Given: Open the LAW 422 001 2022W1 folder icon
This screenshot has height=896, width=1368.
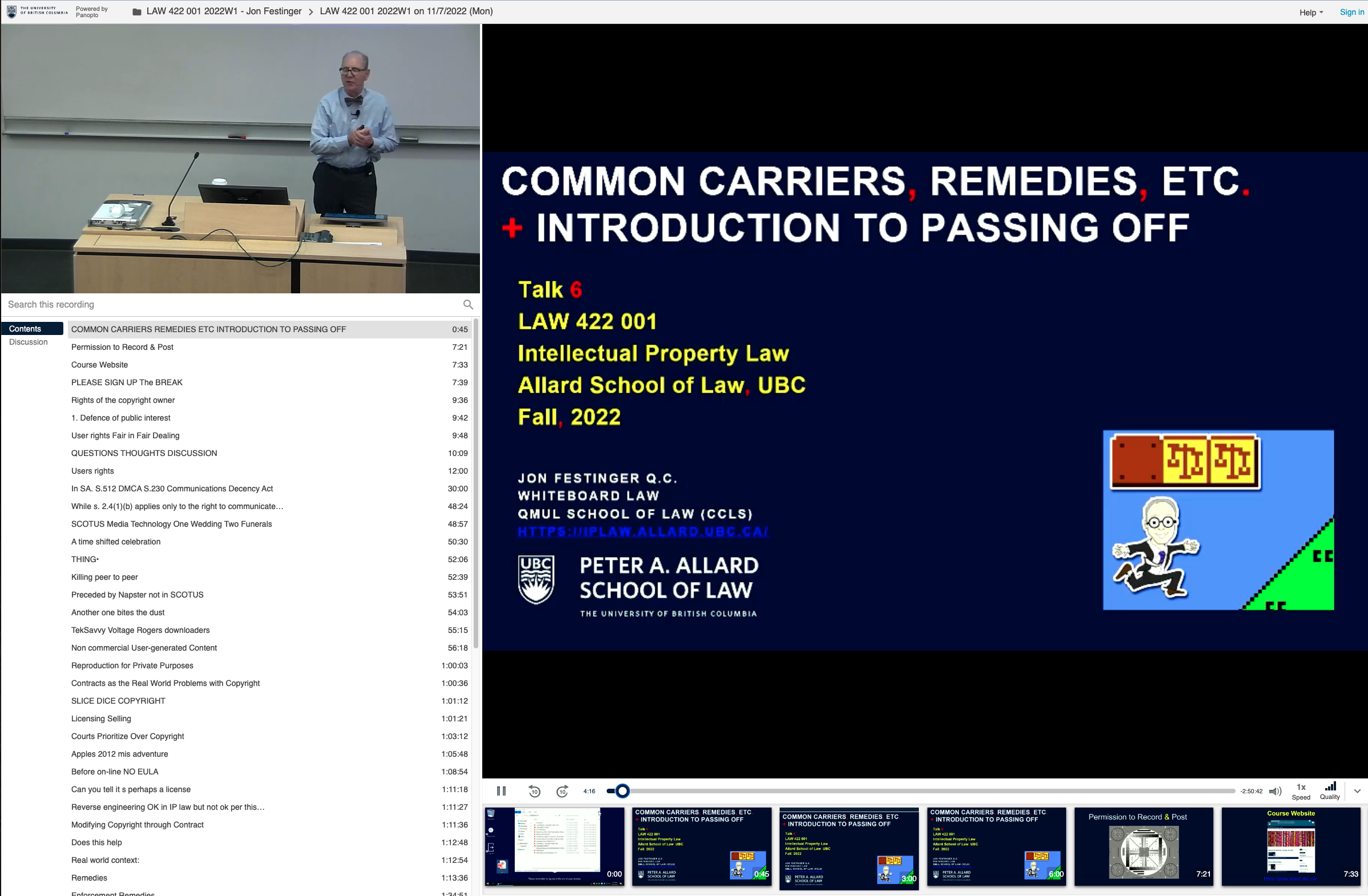Looking at the screenshot, I should 137,11.
